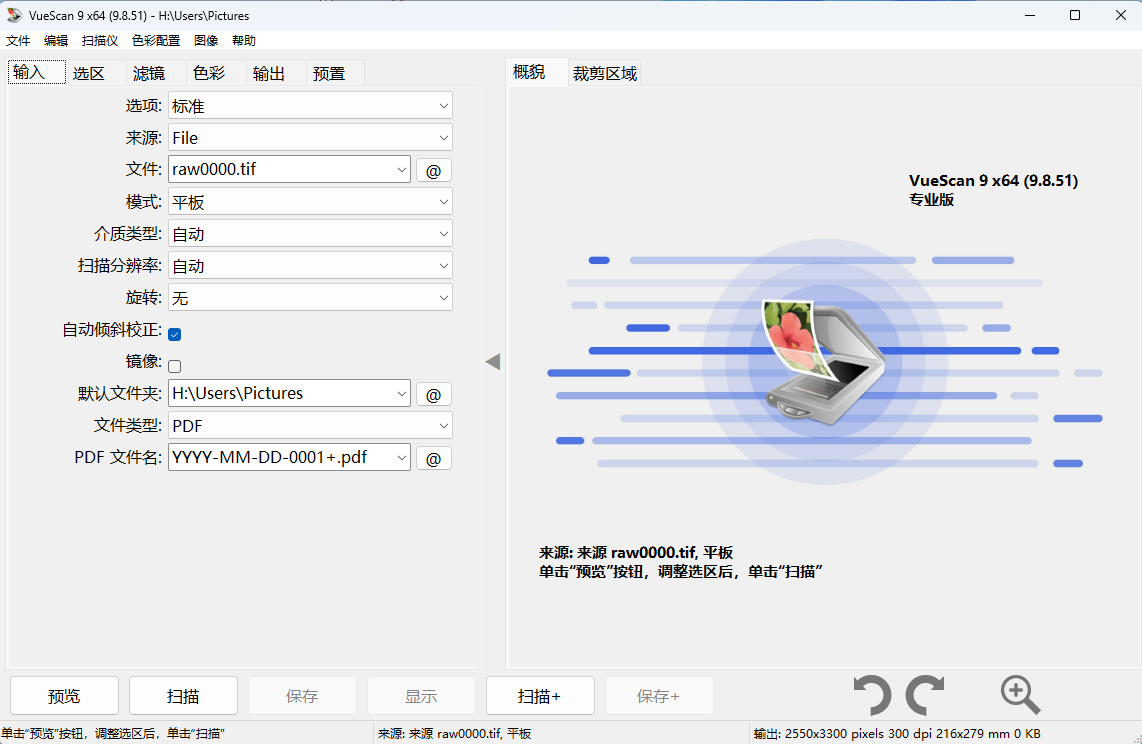Minimize the VueScan window
This screenshot has height=744, width=1142.
(1030, 15)
